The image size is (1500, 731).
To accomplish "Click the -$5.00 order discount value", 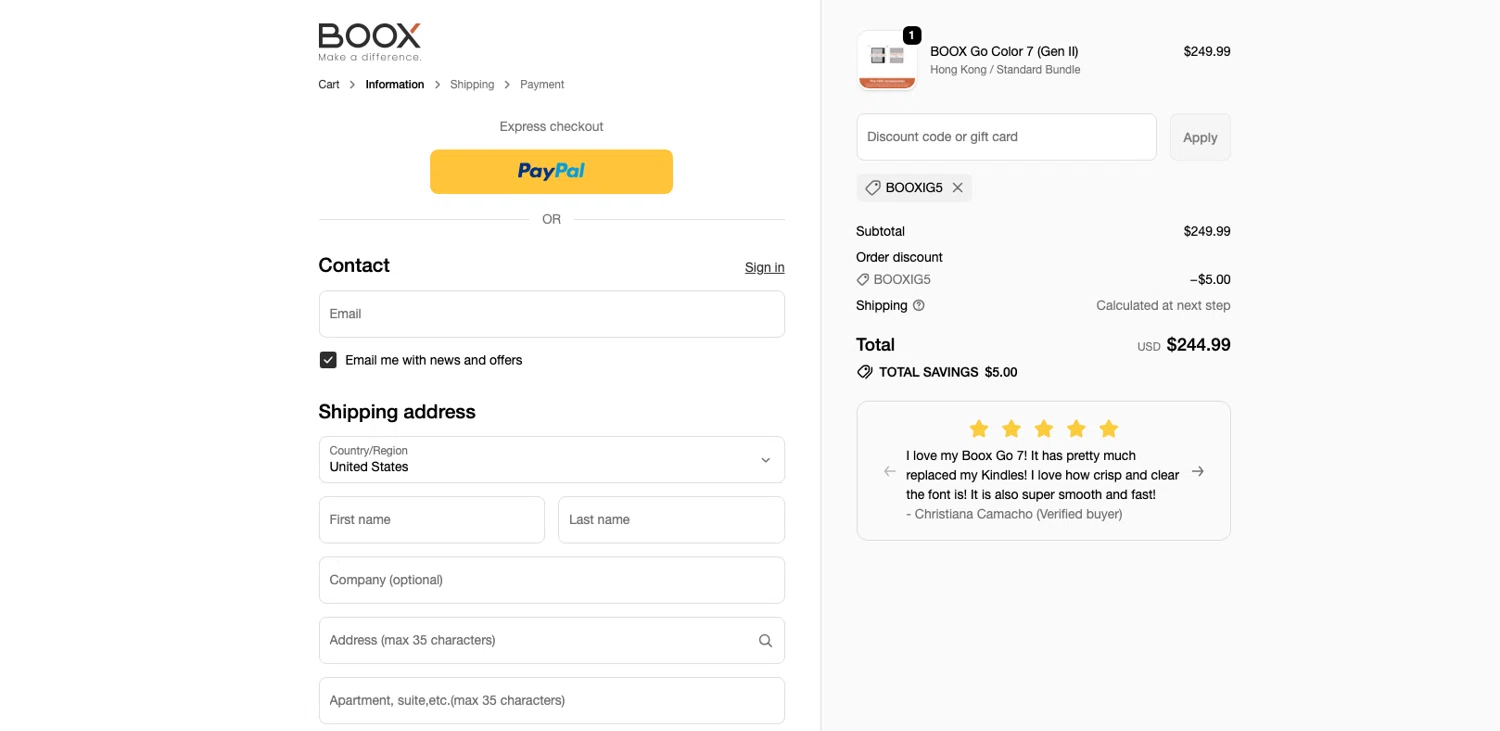I will 1210,280.
